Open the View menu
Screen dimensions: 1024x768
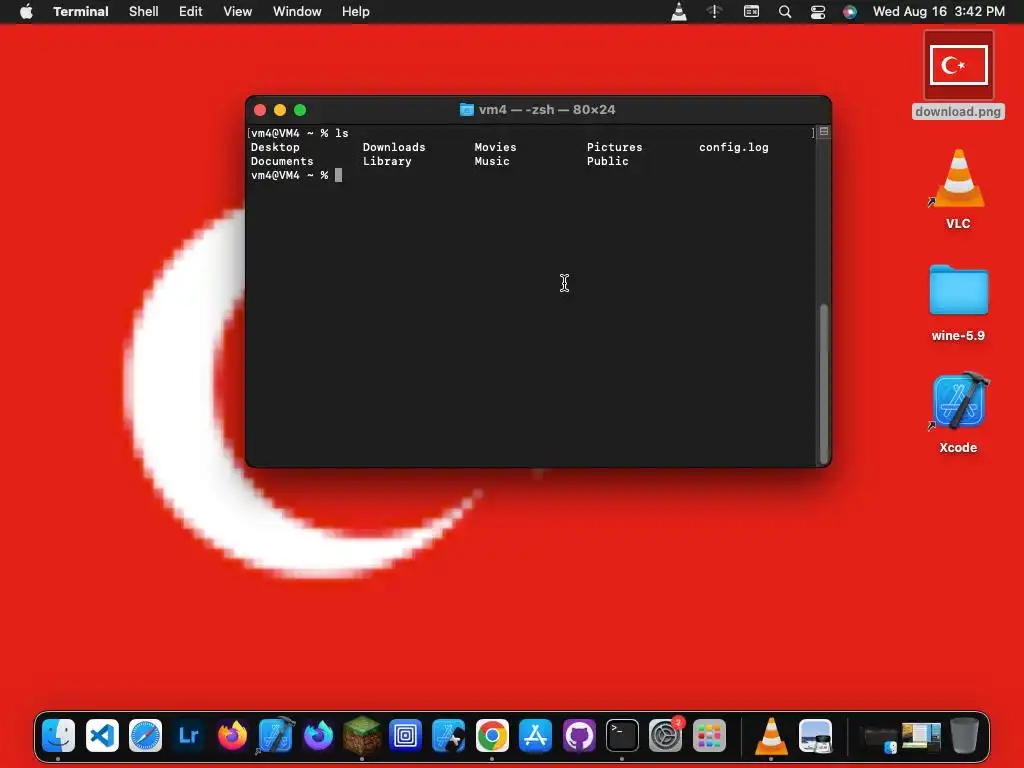(x=238, y=12)
